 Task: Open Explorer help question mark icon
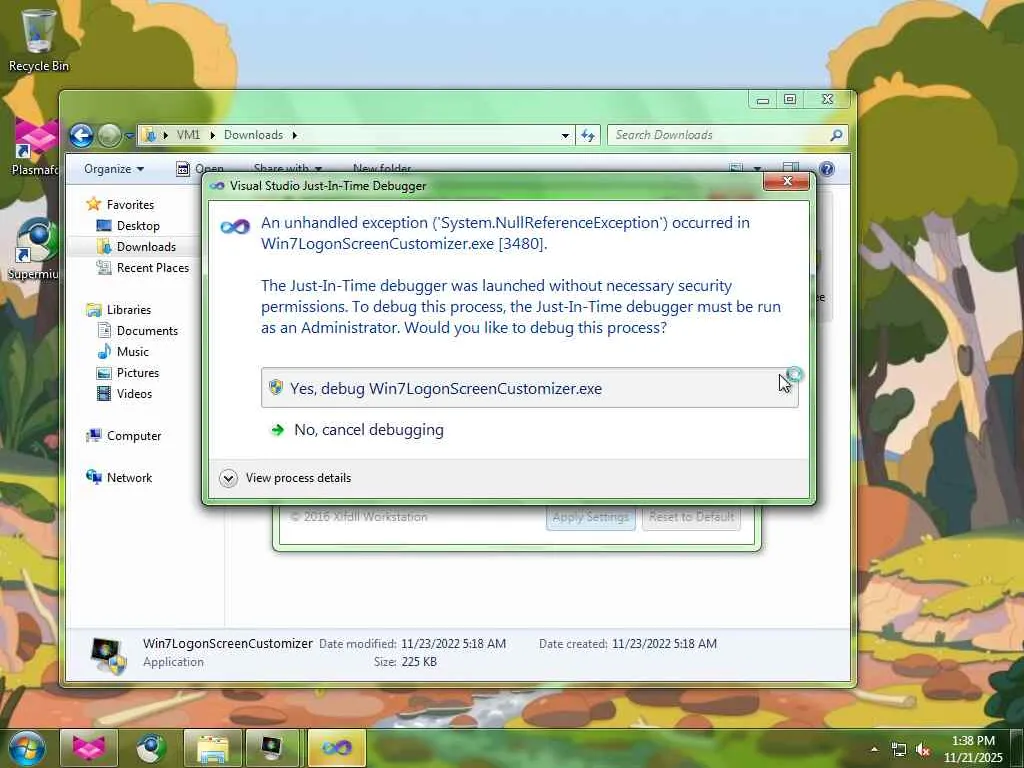point(826,169)
